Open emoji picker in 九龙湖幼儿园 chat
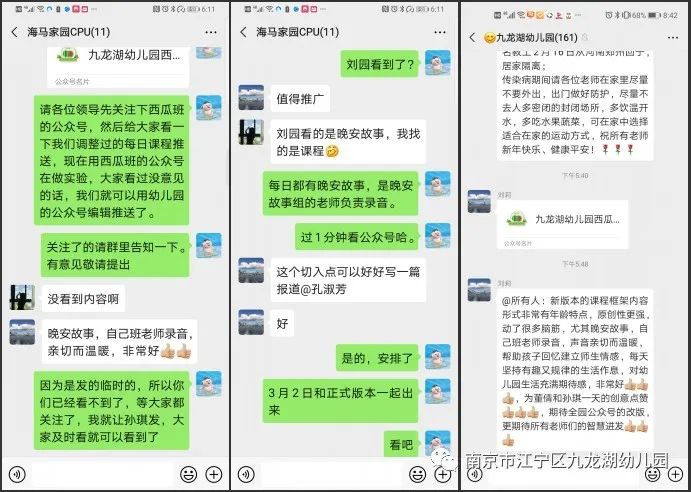691x492 pixels. 653,474
